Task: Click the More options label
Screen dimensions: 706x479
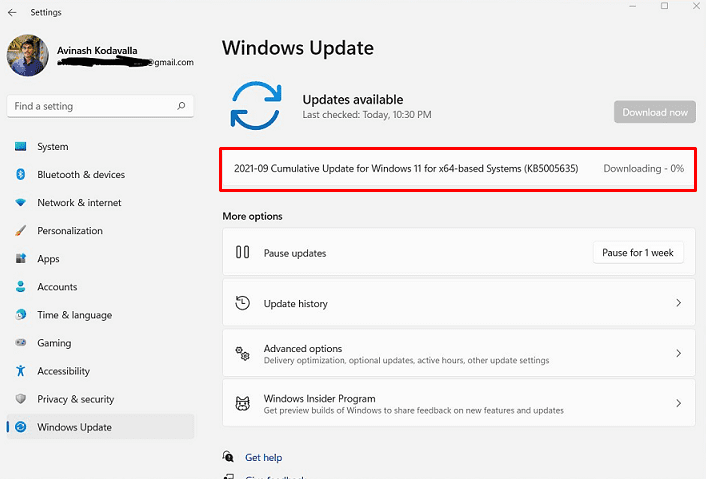Action: [x=252, y=216]
